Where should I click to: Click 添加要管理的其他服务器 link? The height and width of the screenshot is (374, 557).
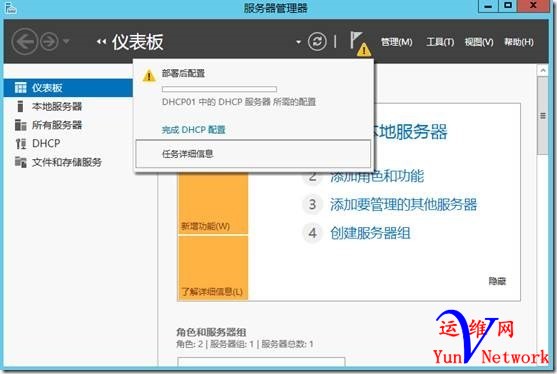coord(404,205)
